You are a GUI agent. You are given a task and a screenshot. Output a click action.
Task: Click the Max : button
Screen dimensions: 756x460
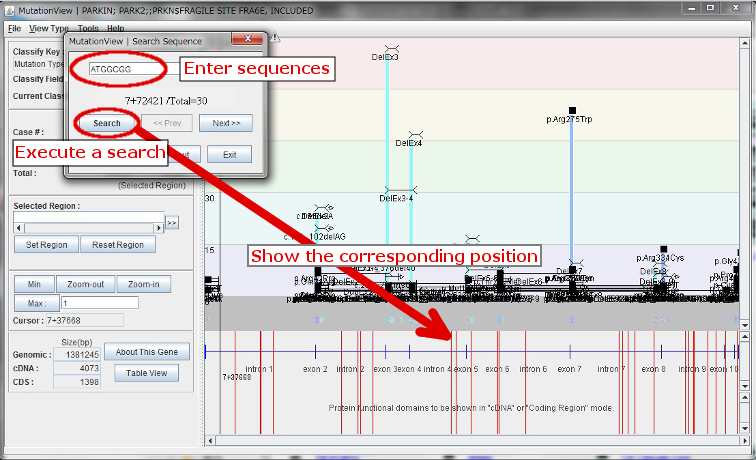click(x=35, y=303)
